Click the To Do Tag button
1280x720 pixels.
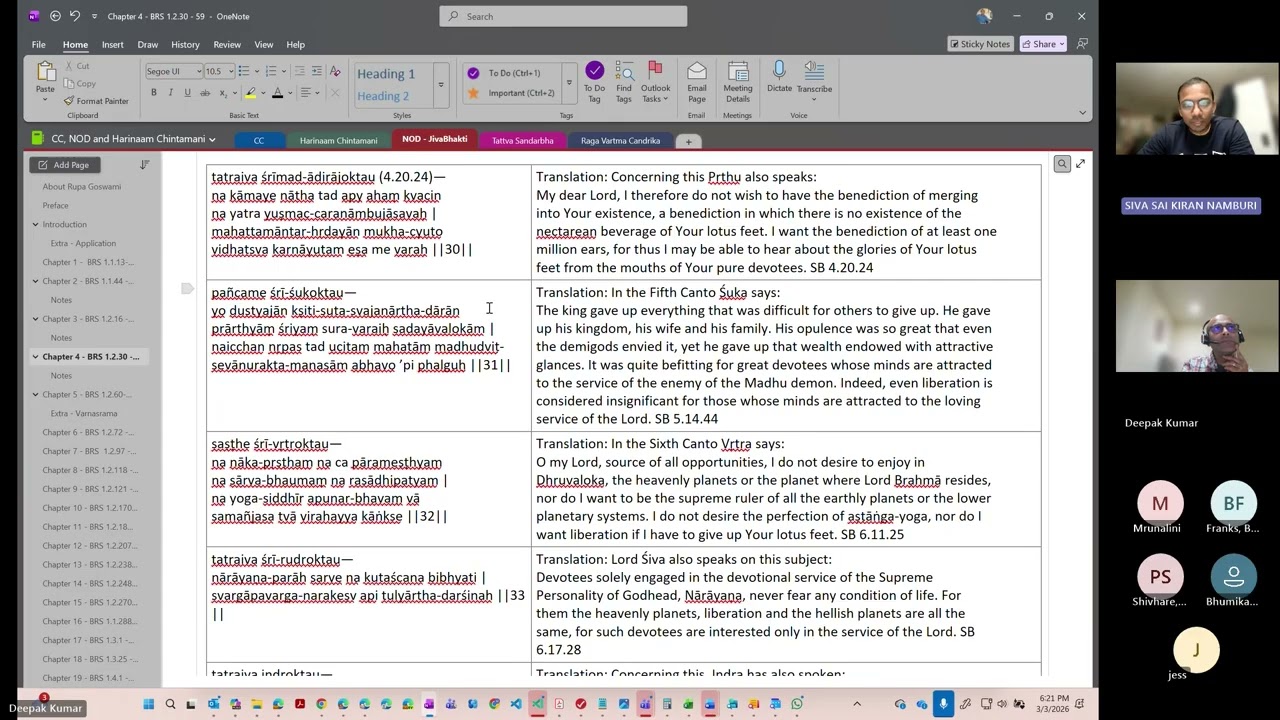[594, 81]
